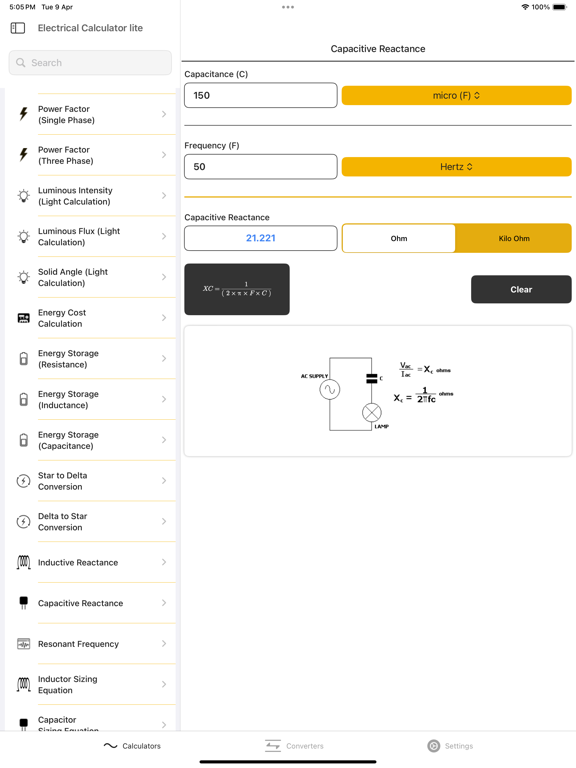Focus the Frequency input field
Image resolution: width=576 pixels, height=768 pixels.
pyautogui.click(x=261, y=167)
